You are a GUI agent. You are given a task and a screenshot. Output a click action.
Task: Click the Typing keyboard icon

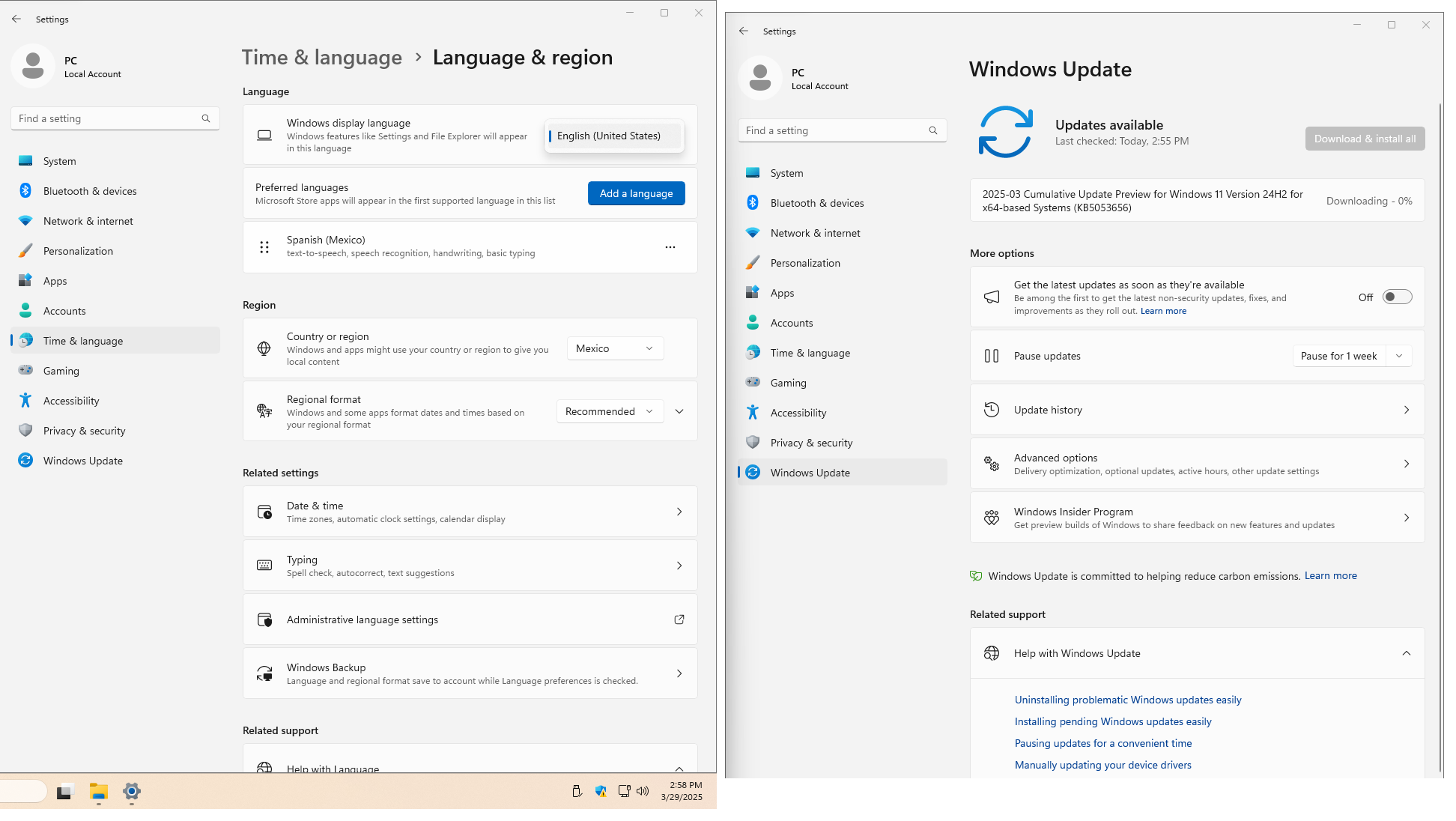(x=264, y=566)
